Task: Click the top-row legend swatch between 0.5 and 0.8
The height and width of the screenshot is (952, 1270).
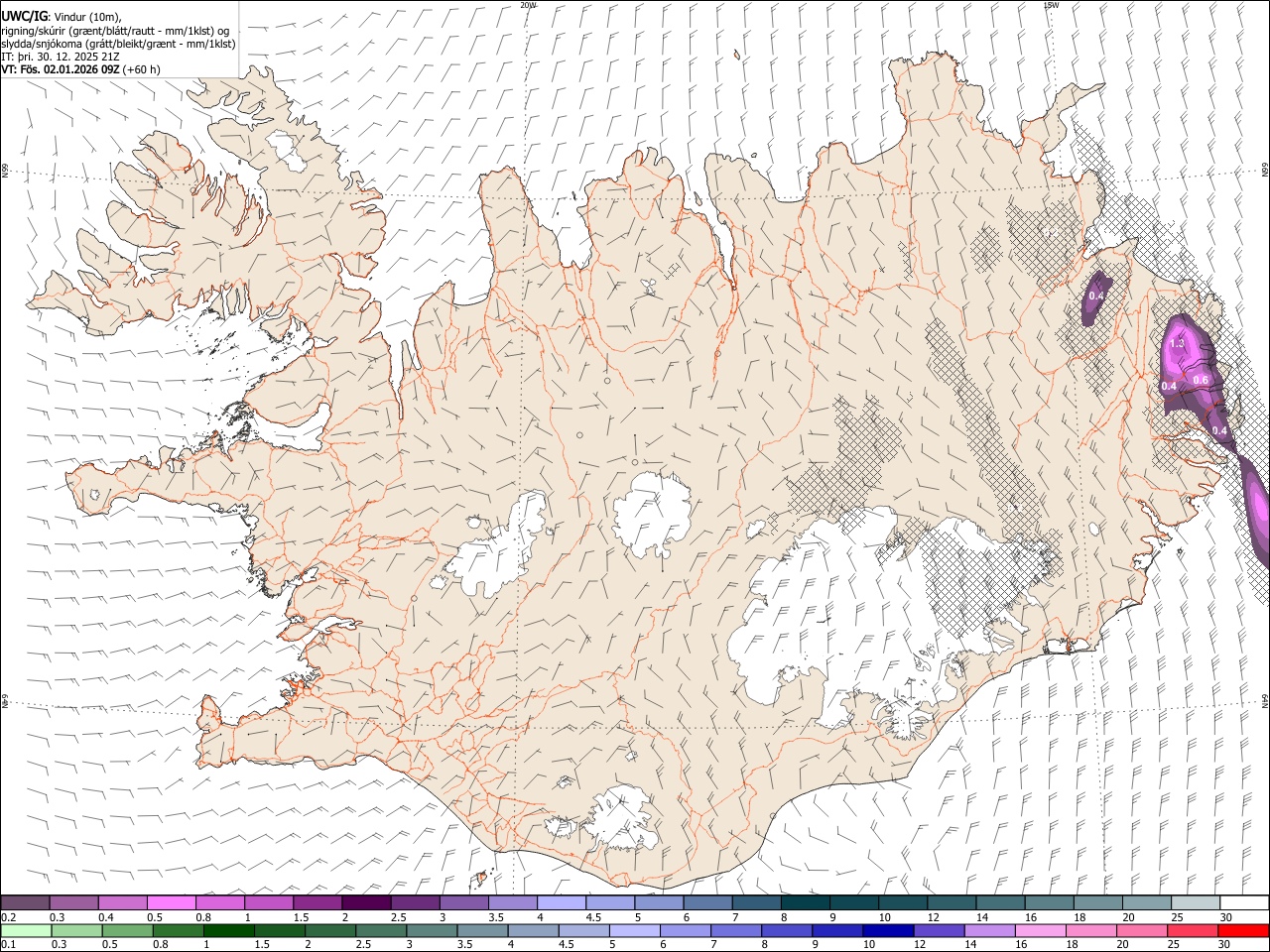Action: [171, 902]
